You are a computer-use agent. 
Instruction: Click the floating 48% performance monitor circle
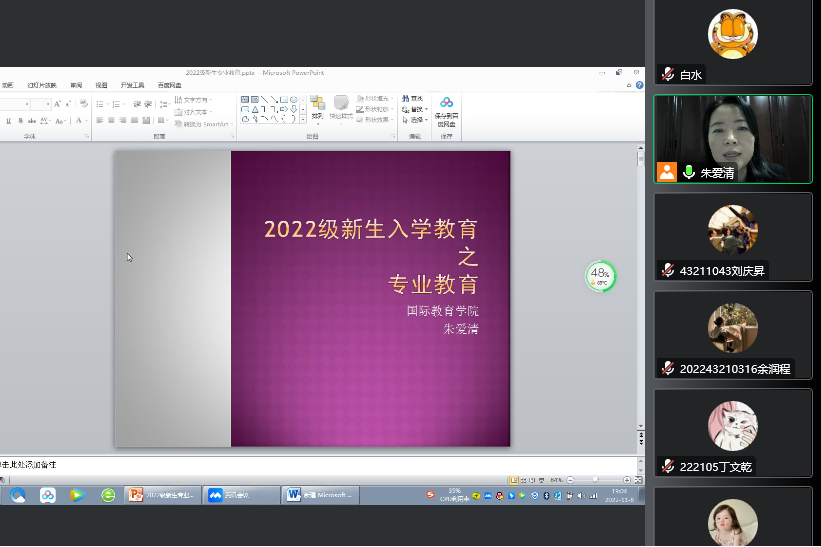tap(600, 276)
